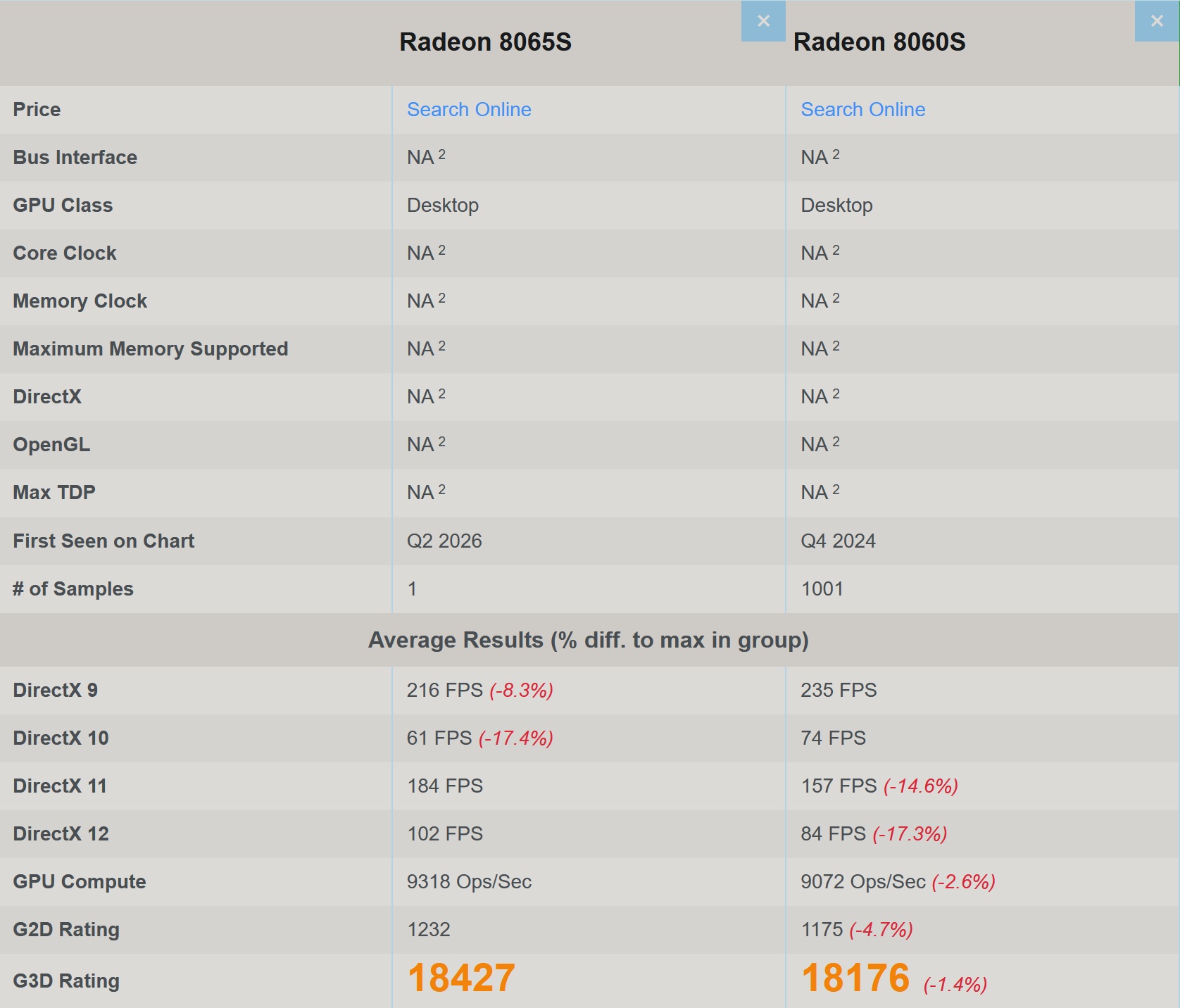Select the Bus Interface row label

75,158
